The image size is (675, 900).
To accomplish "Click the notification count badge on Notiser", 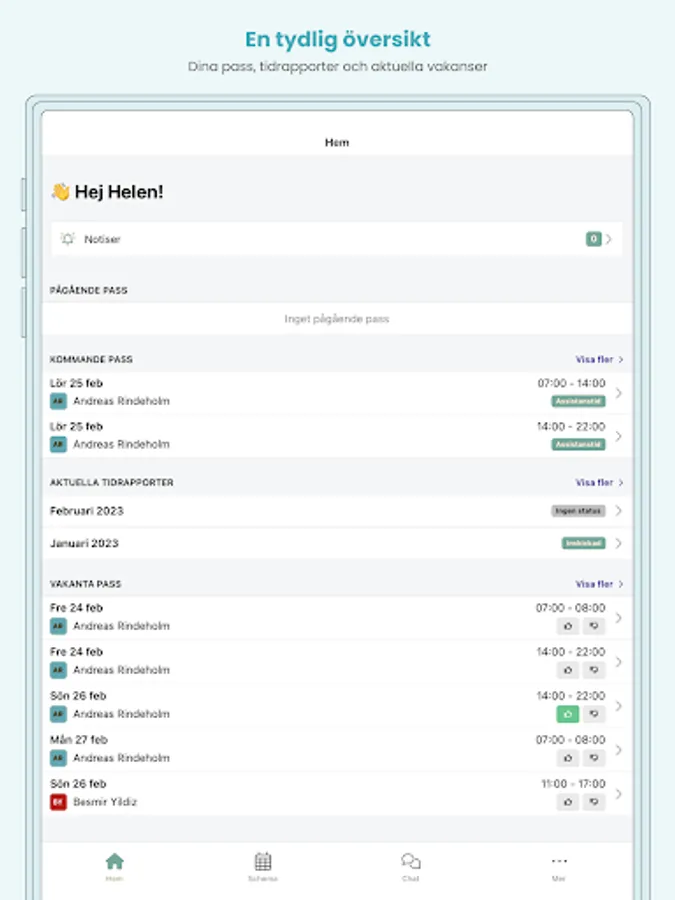I will tap(594, 239).
